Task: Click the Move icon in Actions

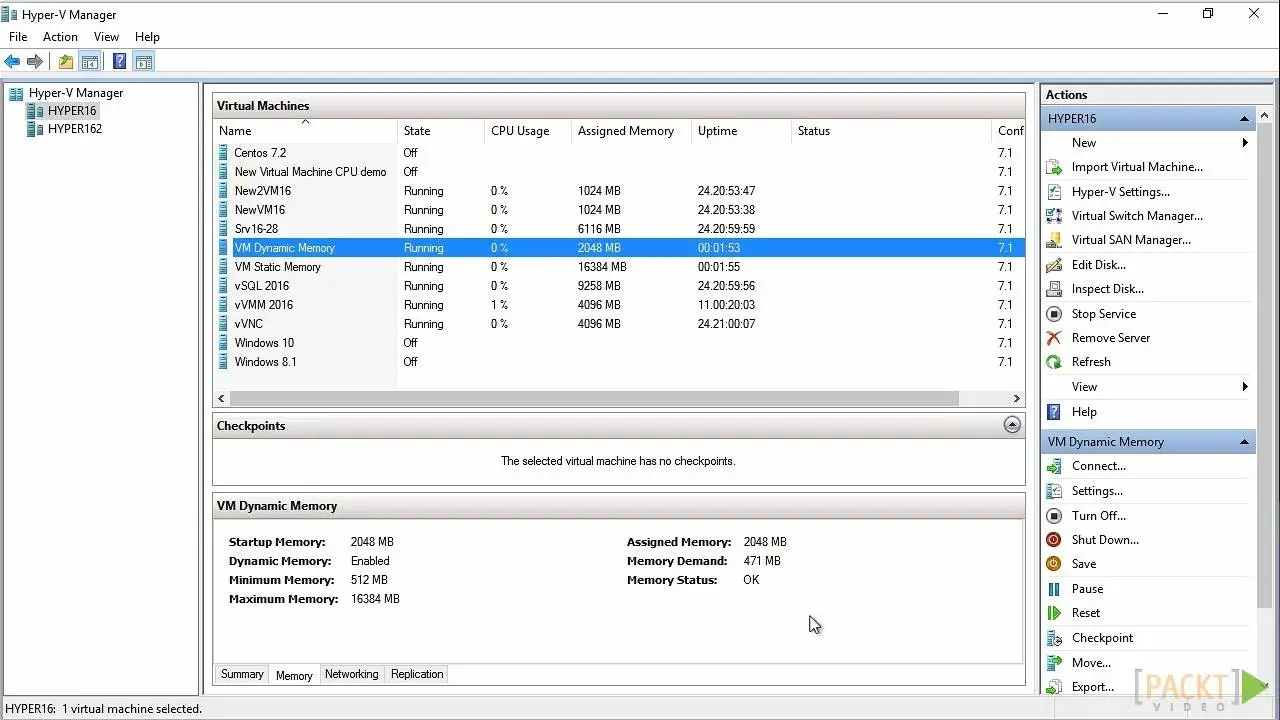Action: (1053, 663)
